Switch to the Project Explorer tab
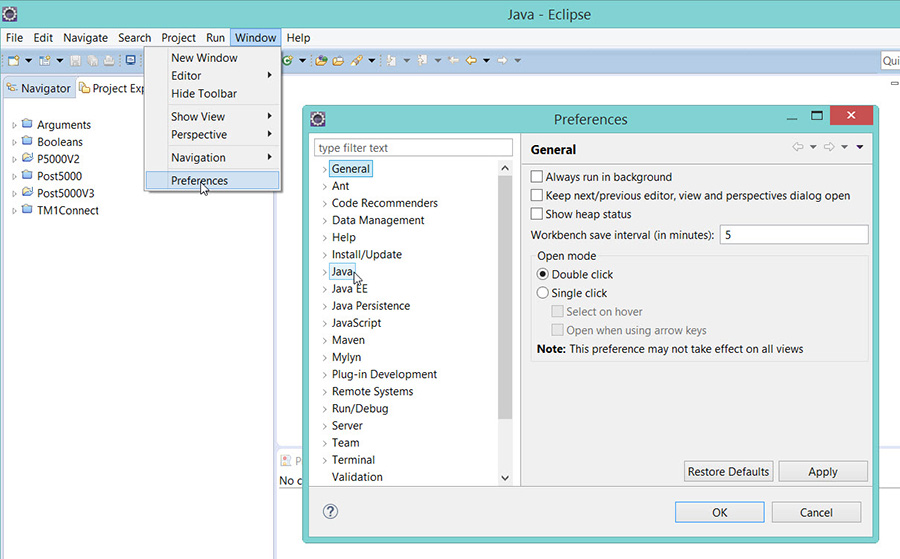 112,88
